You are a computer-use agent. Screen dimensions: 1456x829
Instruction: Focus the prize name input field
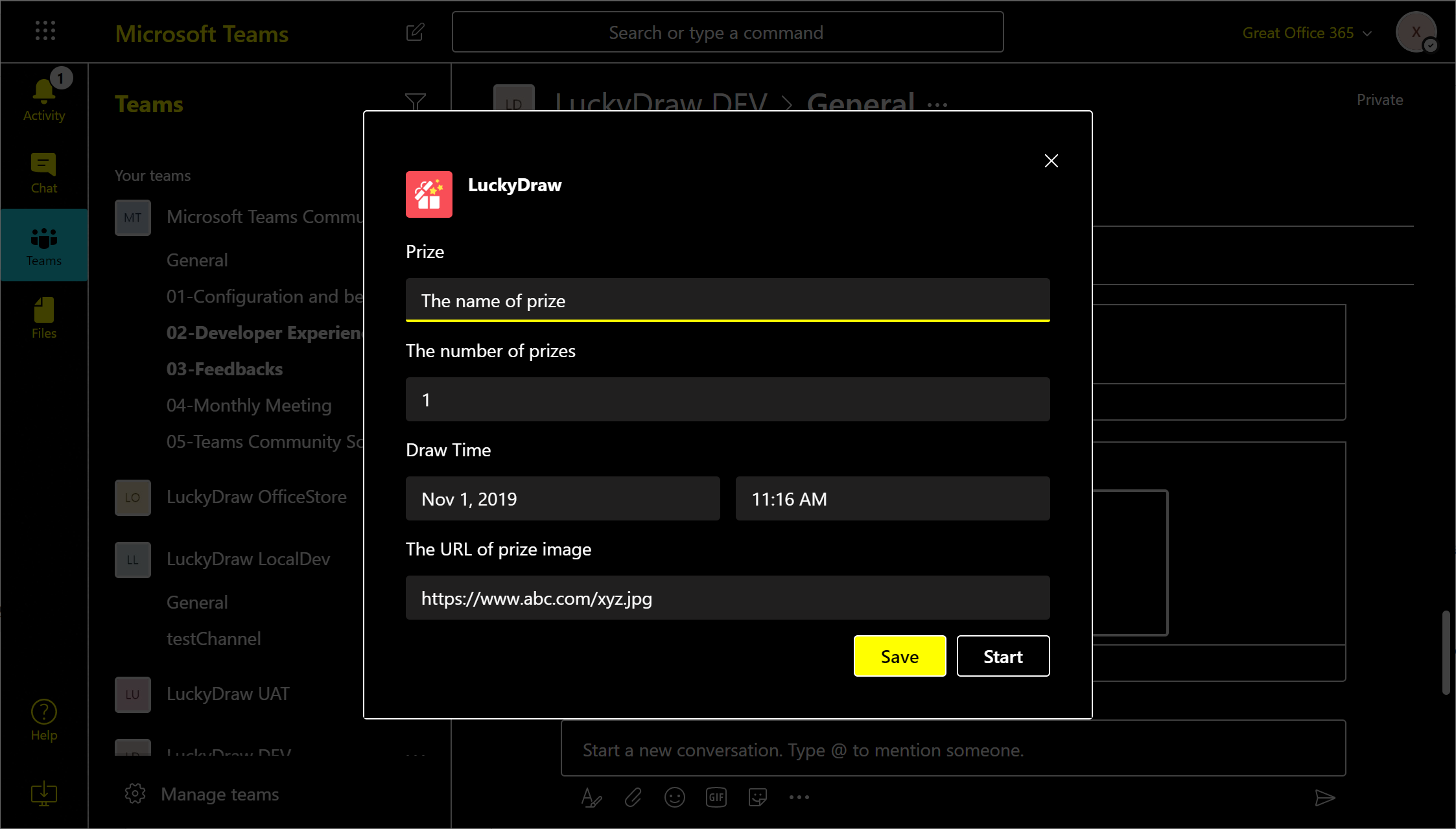728,300
